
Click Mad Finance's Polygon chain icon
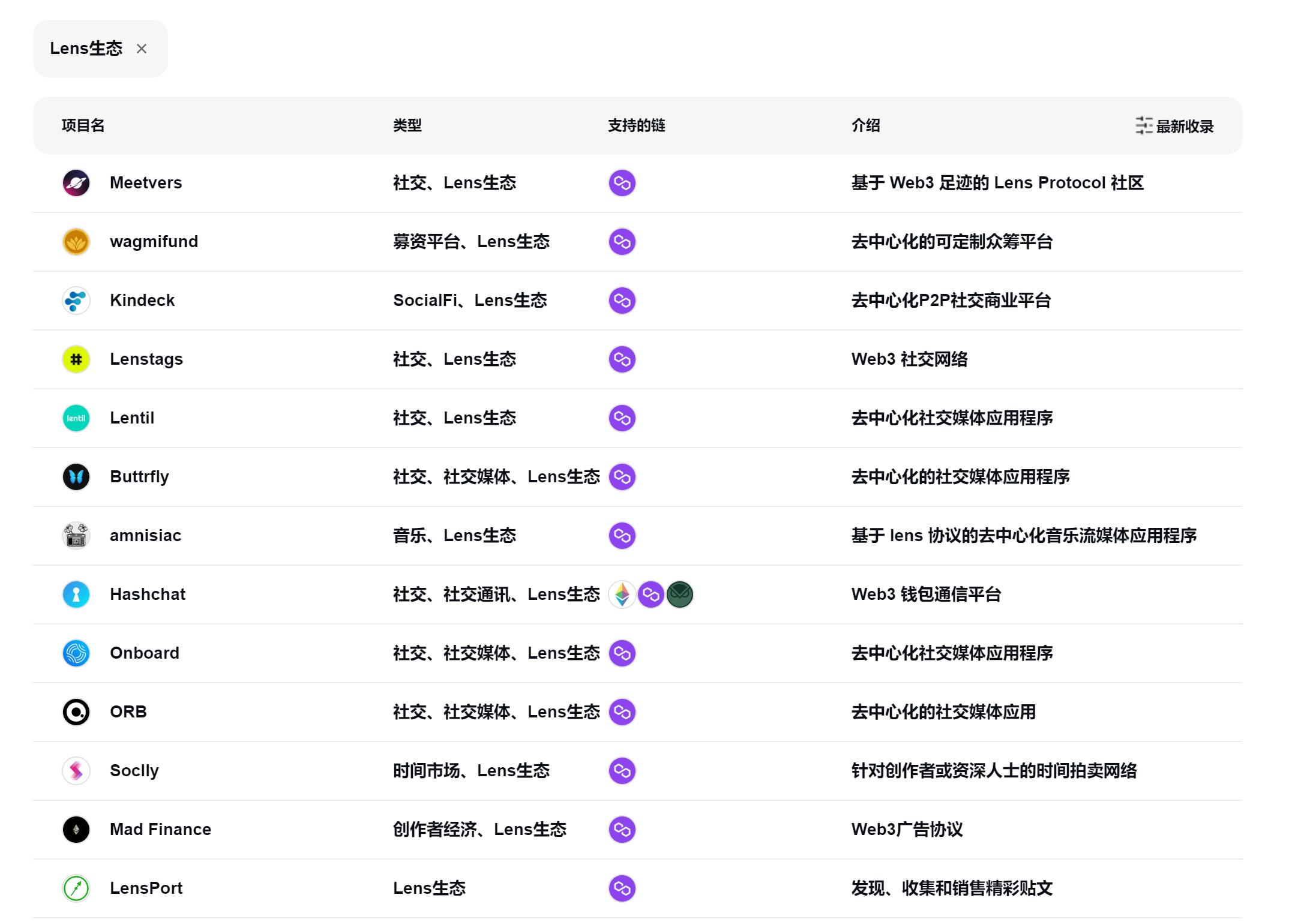(x=622, y=830)
